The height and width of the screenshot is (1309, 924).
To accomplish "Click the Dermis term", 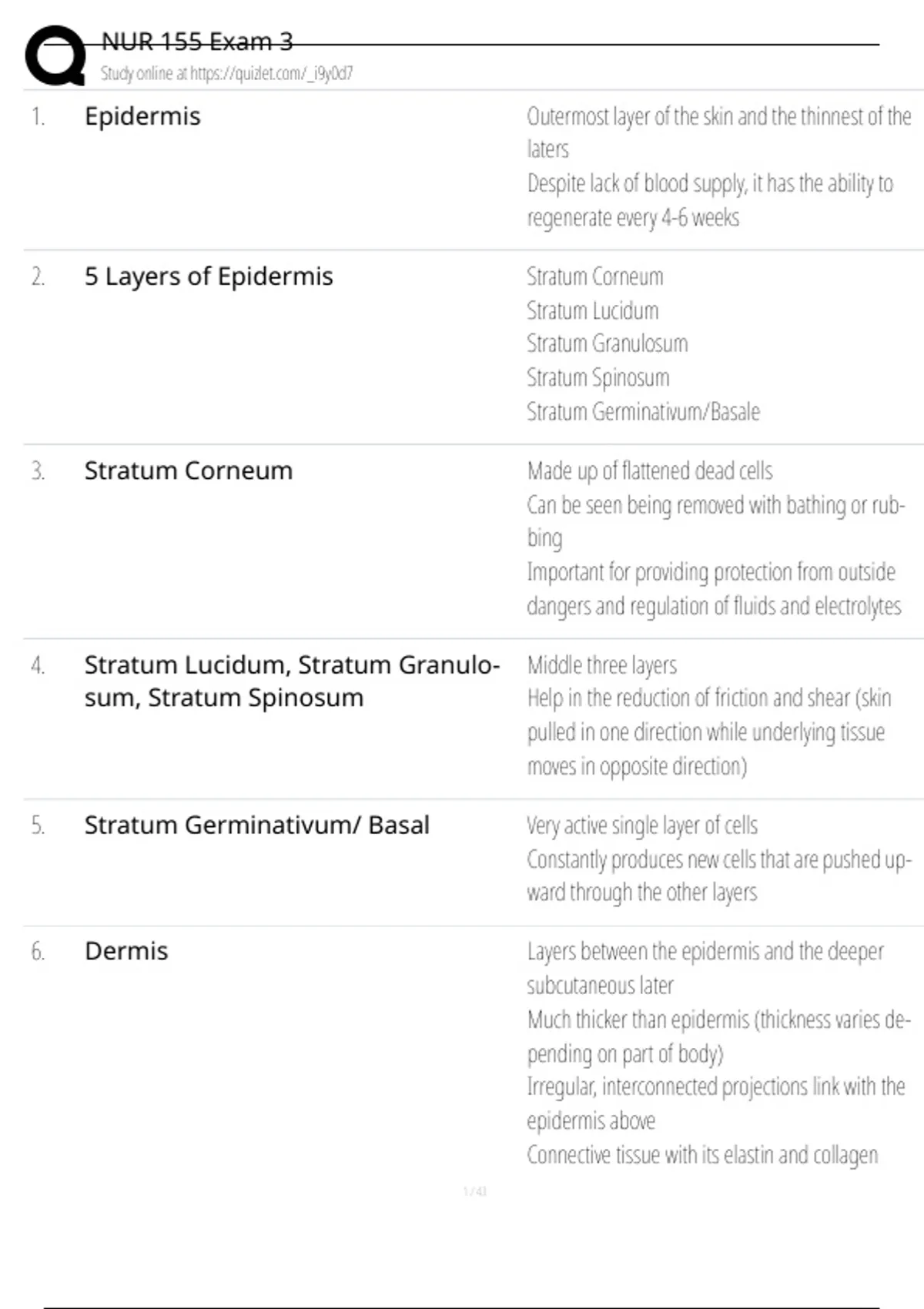I will point(126,952).
